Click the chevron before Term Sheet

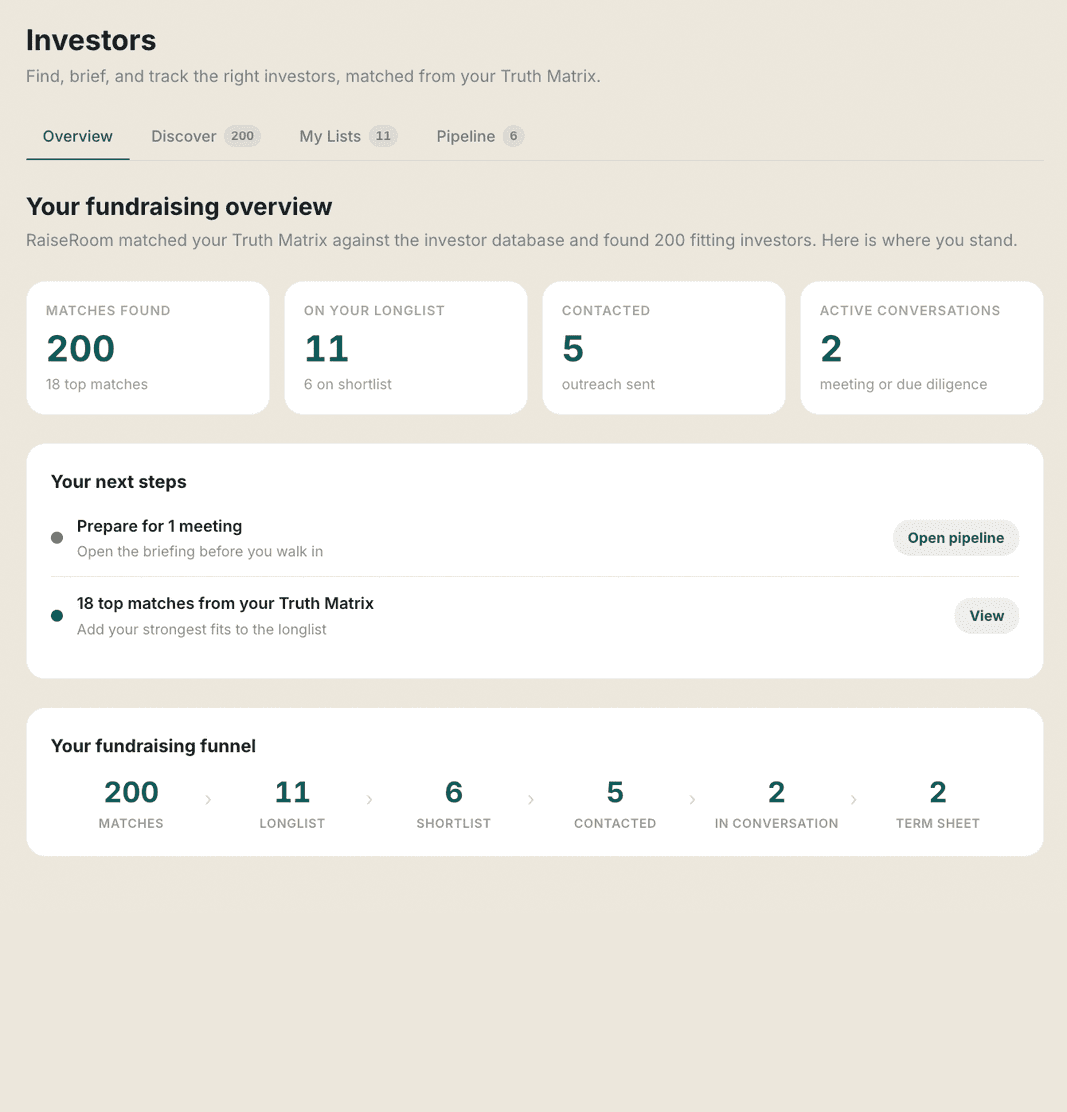click(x=854, y=800)
